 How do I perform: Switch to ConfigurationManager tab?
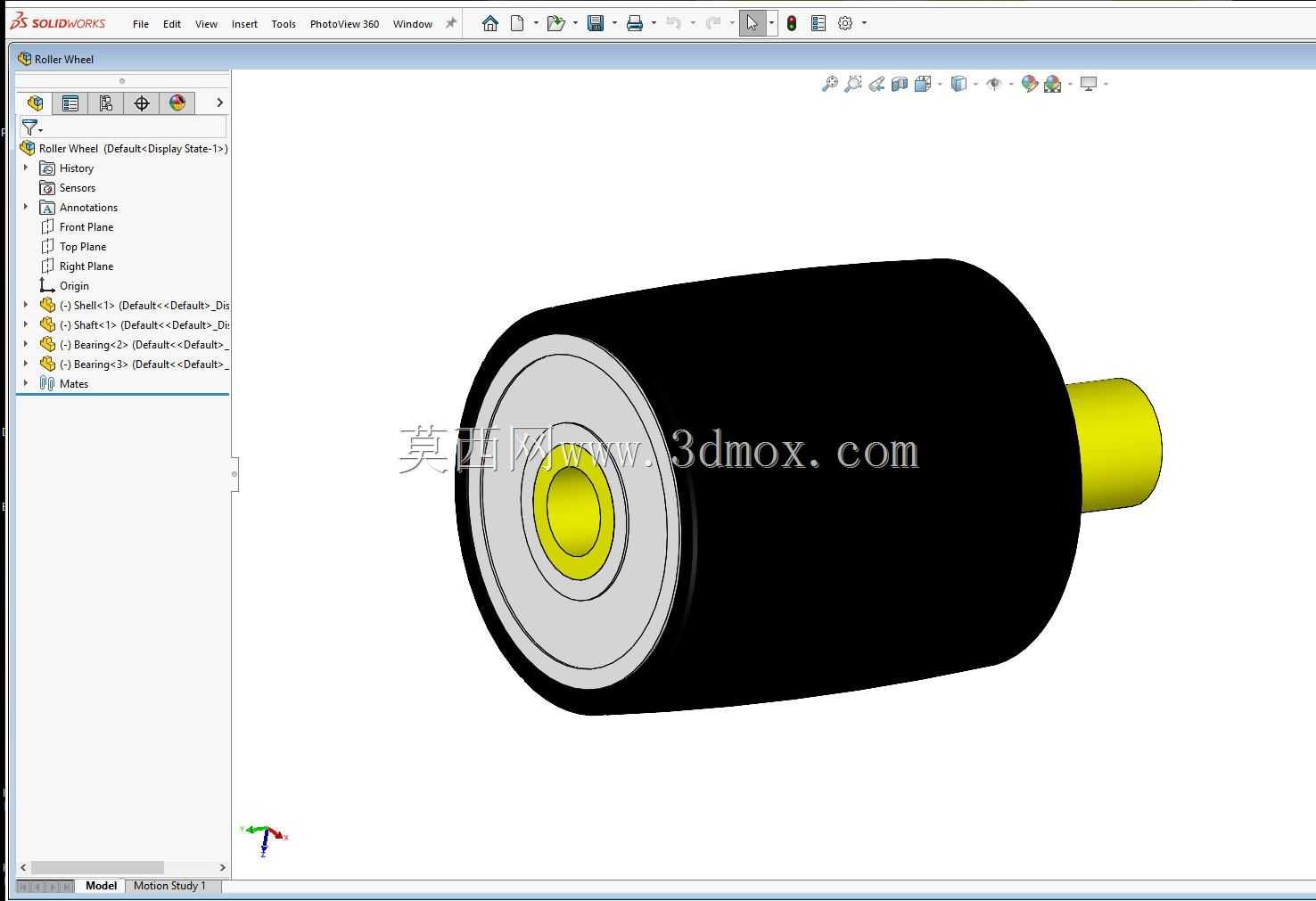click(105, 103)
